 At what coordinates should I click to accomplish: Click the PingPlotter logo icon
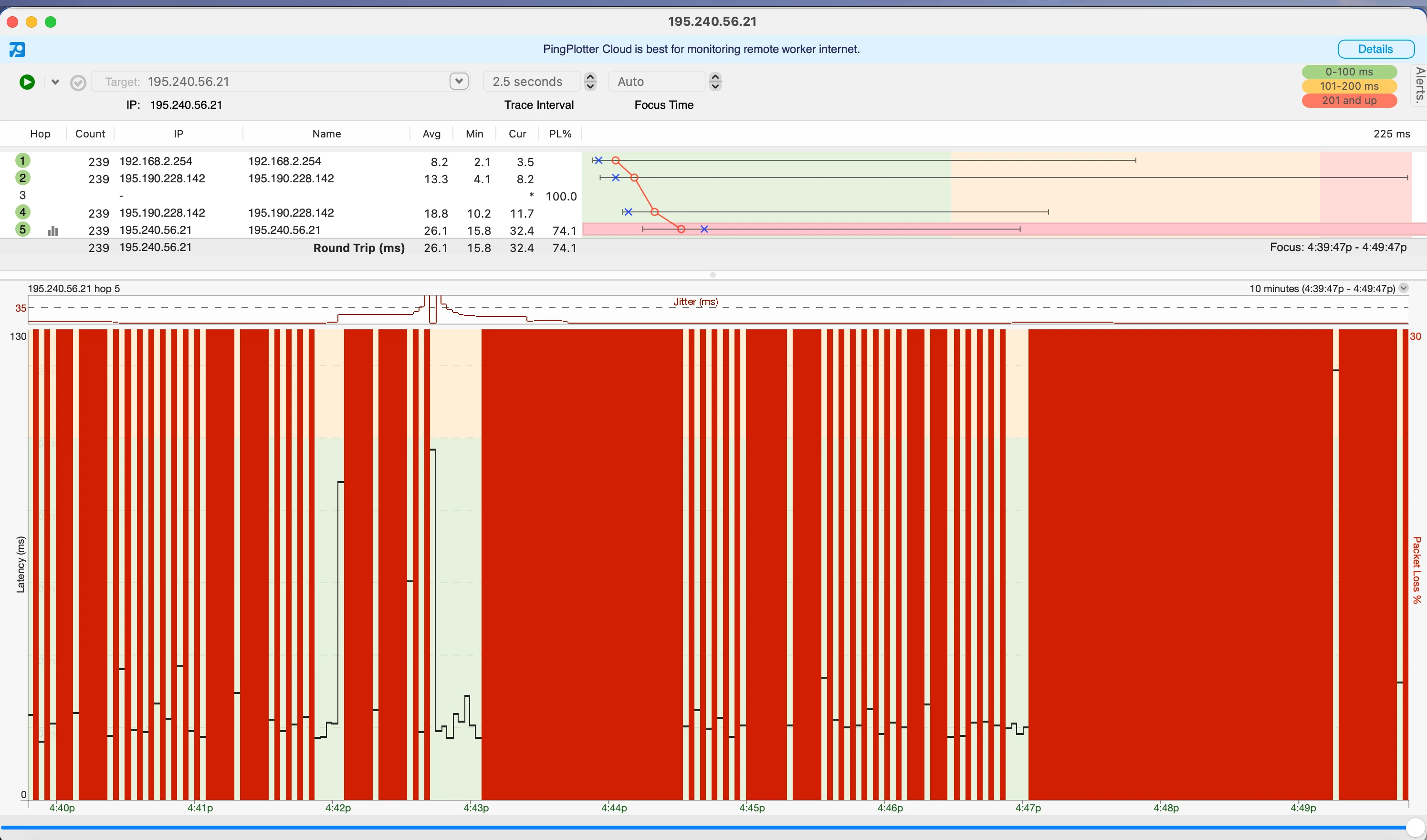coord(17,50)
